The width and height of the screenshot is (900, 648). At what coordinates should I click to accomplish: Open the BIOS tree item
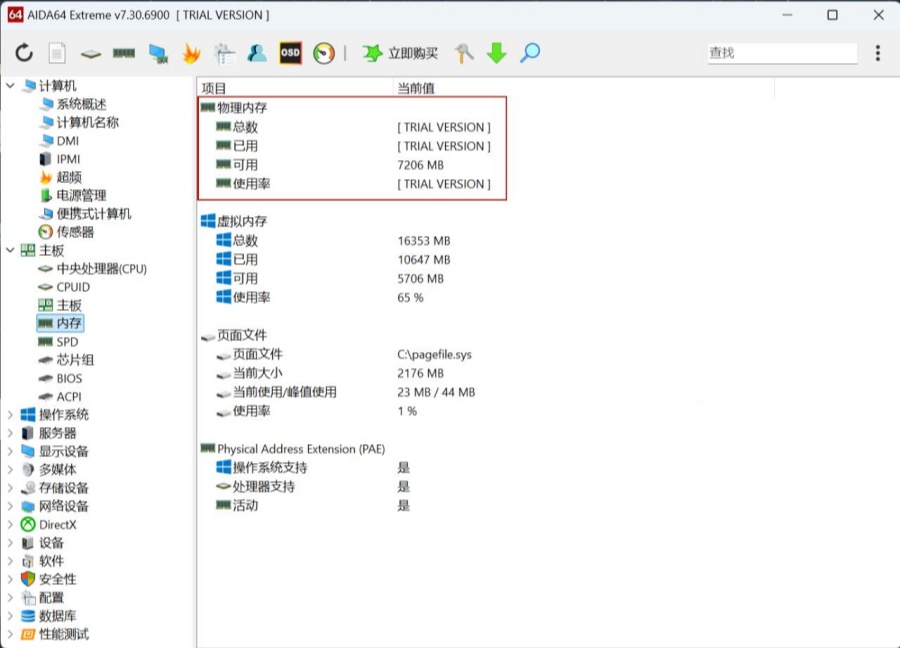(x=69, y=379)
